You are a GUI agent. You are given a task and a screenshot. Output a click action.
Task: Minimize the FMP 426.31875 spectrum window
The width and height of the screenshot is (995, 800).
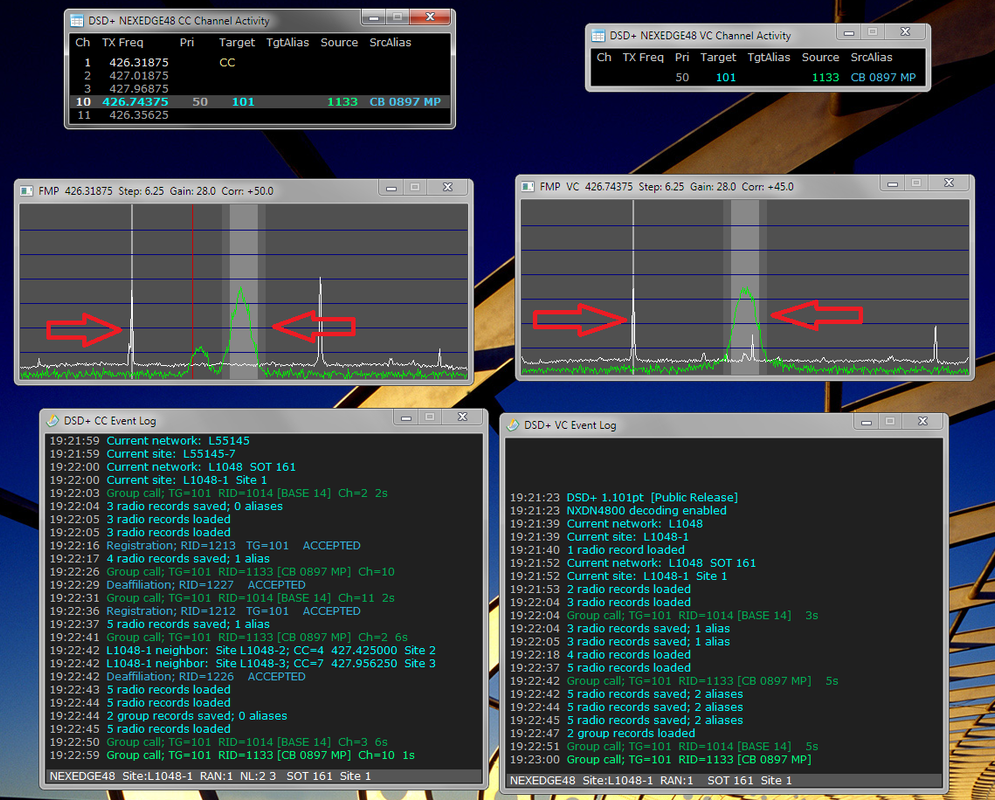click(x=392, y=188)
